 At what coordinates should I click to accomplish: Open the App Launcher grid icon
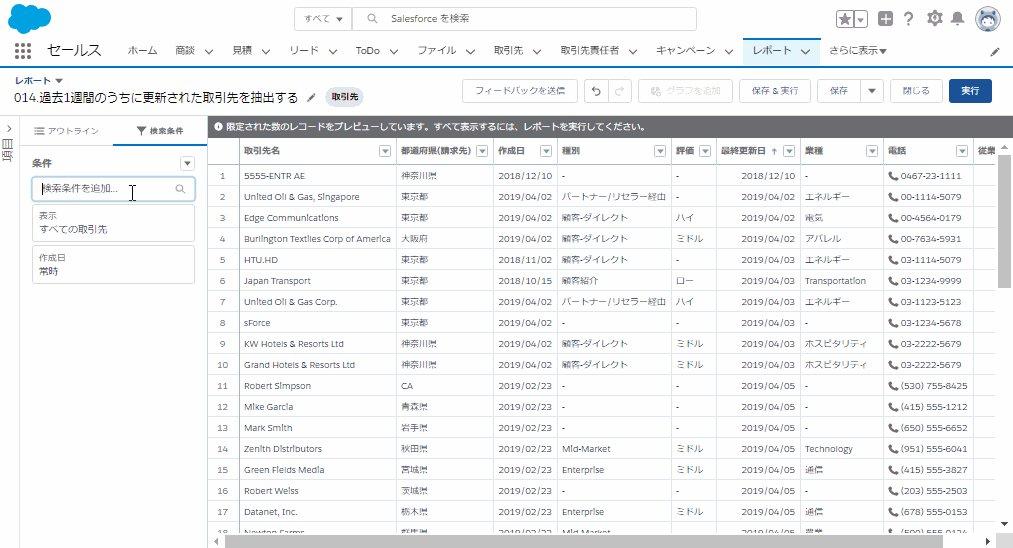[23, 50]
